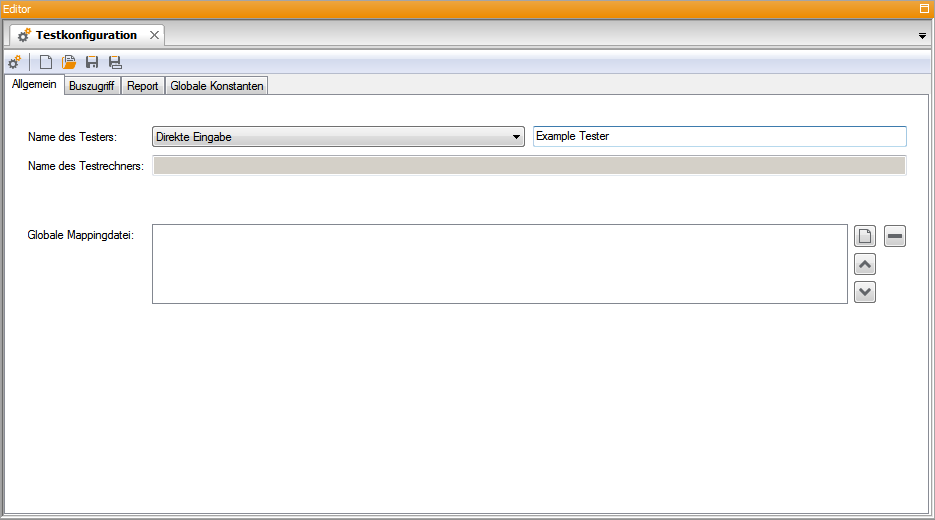Choose Save As in the toolbar

coord(115,62)
